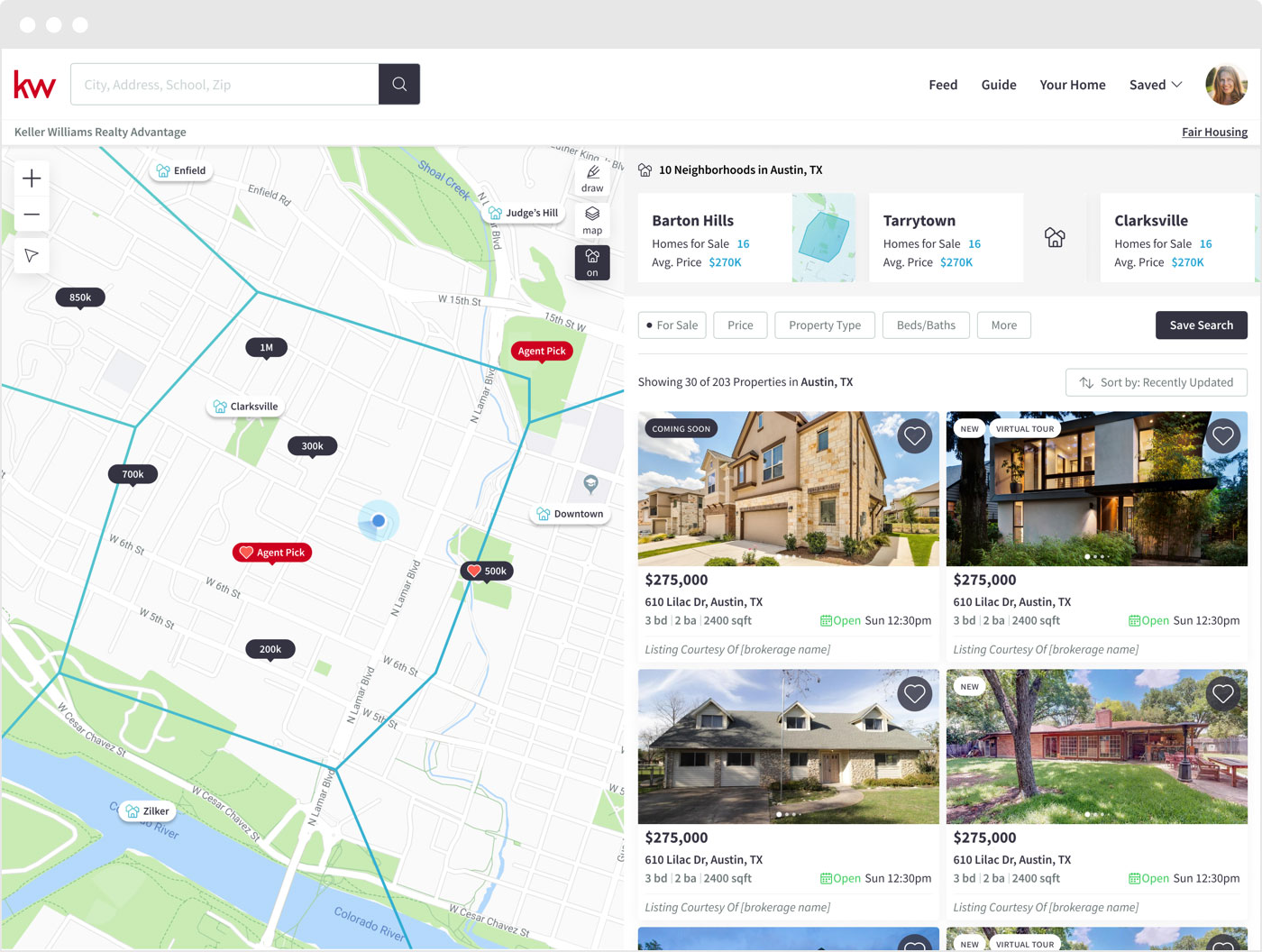Open the More filters dropdown
1262x952 pixels.
coord(1004,325)
